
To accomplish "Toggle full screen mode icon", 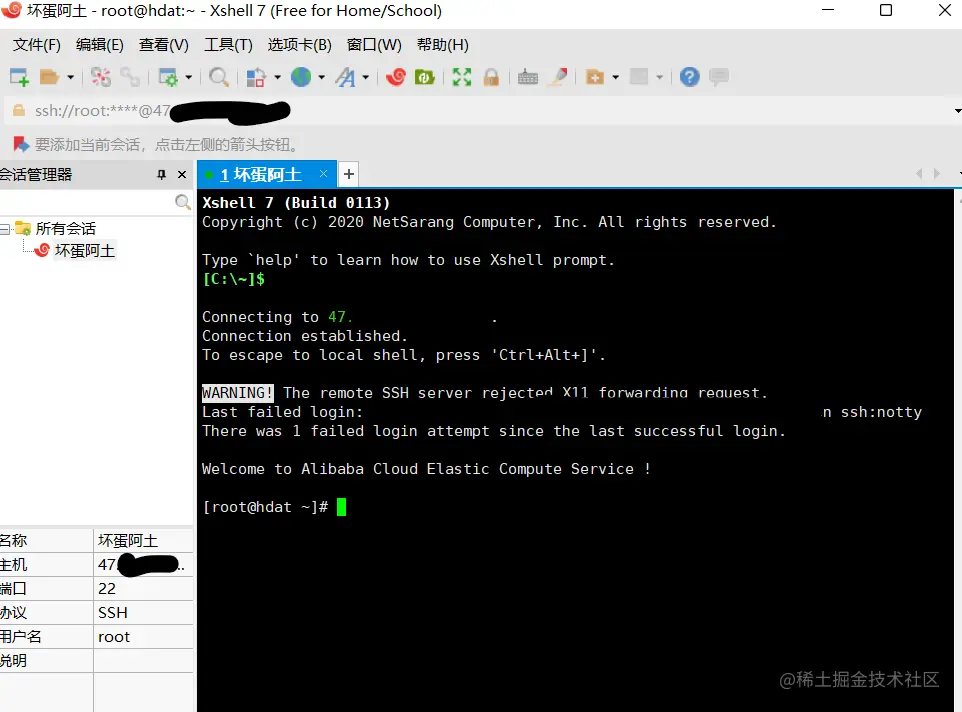I will tap(462, 77).
